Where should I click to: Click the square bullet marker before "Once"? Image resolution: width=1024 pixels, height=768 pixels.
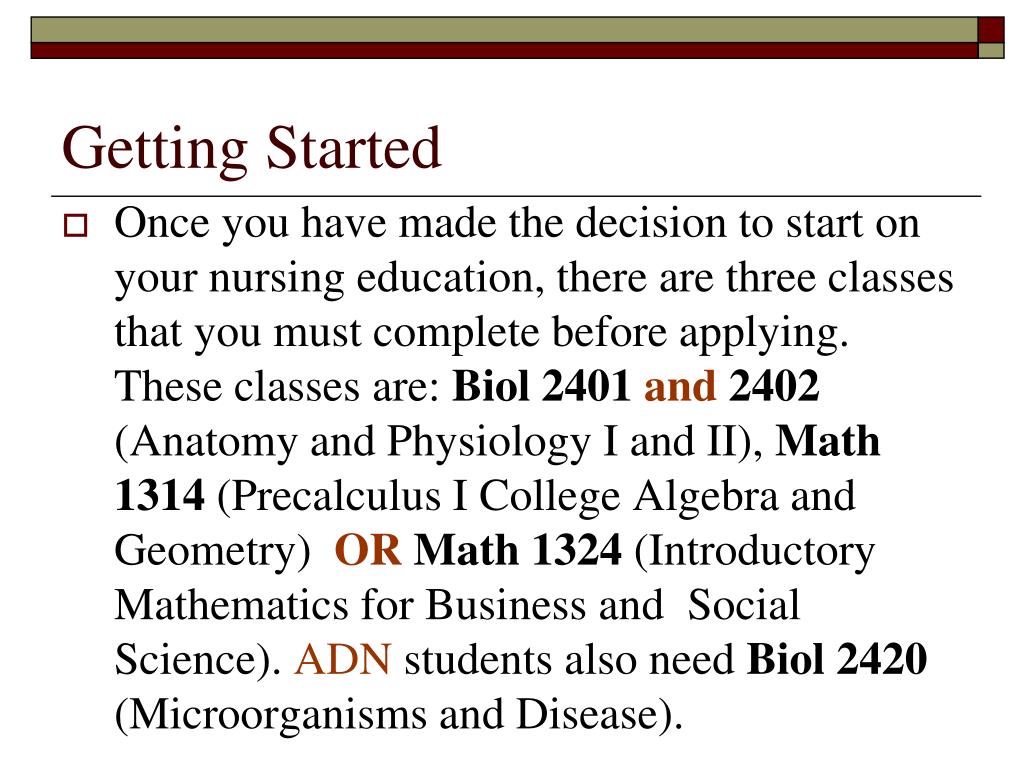(x=75, y=226)
